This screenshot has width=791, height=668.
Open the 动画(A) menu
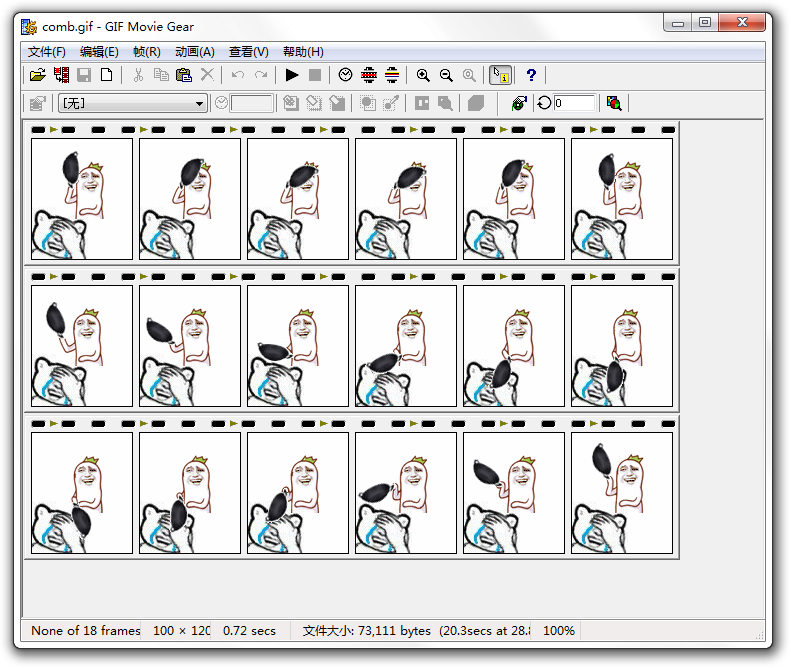(194, 52)
